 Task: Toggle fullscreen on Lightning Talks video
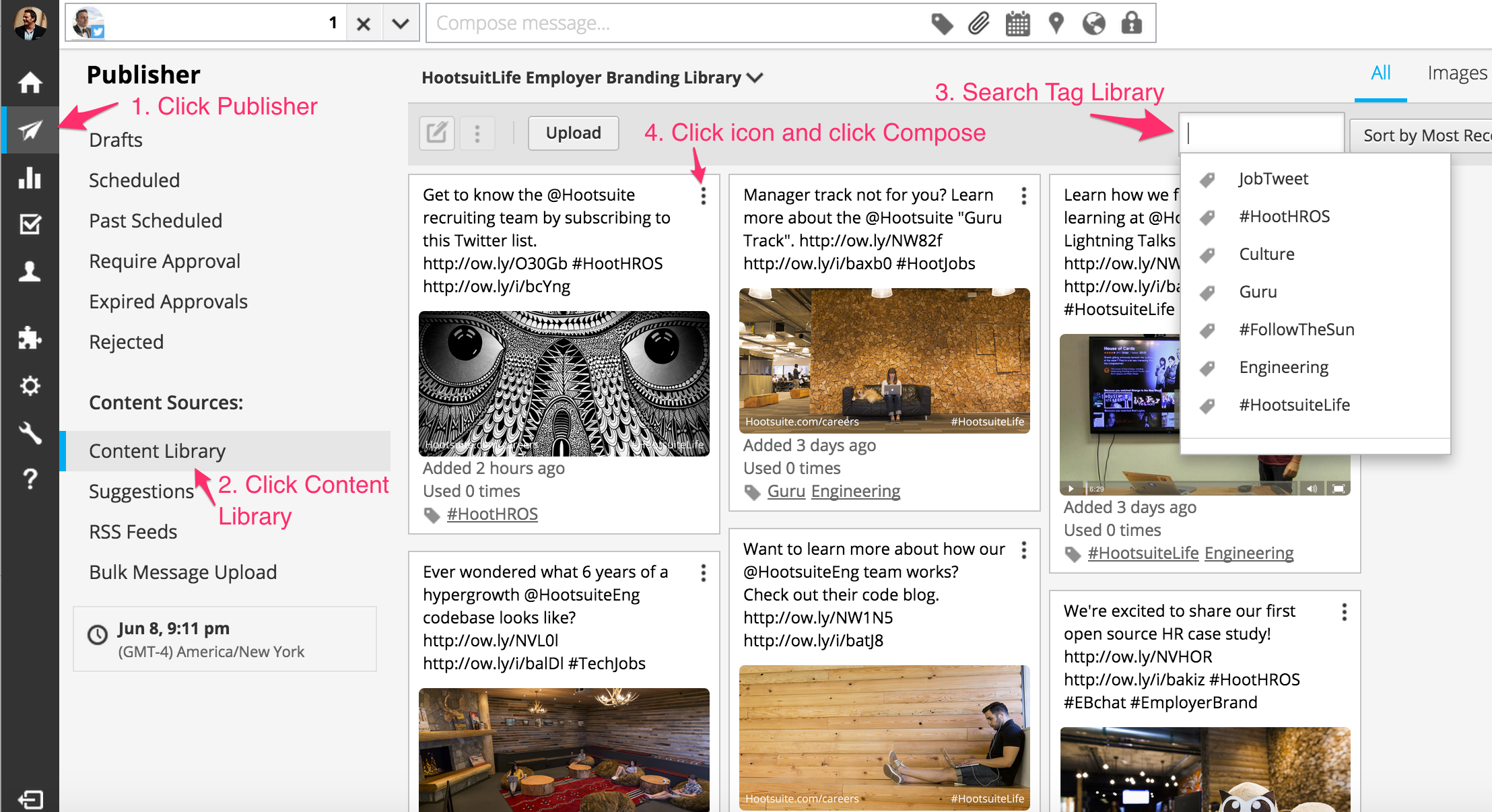tap(1338, 488)
